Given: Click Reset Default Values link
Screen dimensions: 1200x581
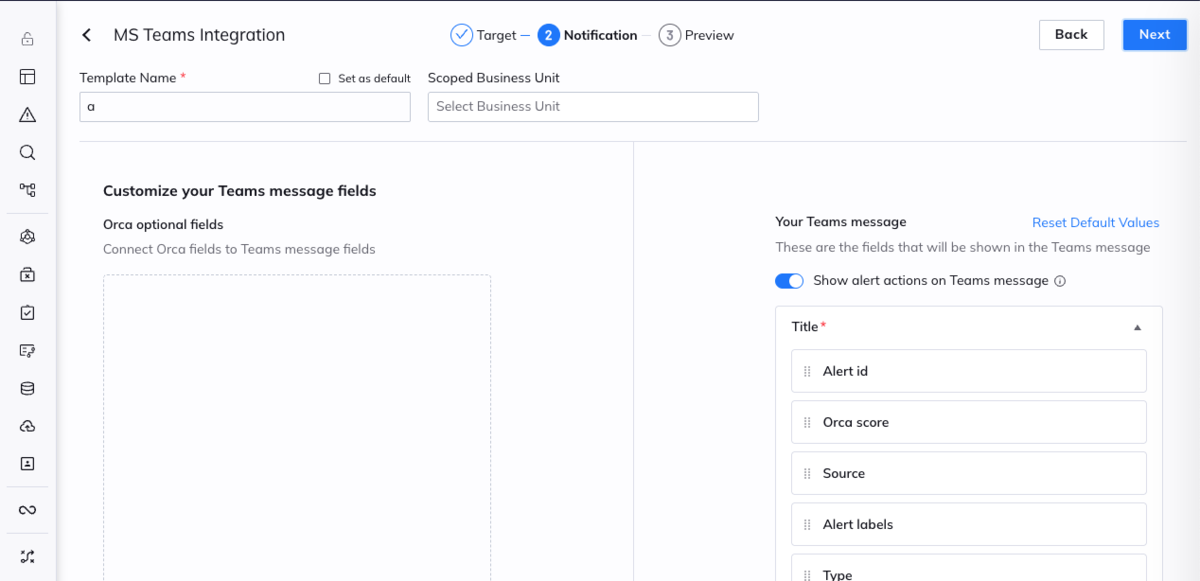Looking at the screenshot, I should [1096, 223].
